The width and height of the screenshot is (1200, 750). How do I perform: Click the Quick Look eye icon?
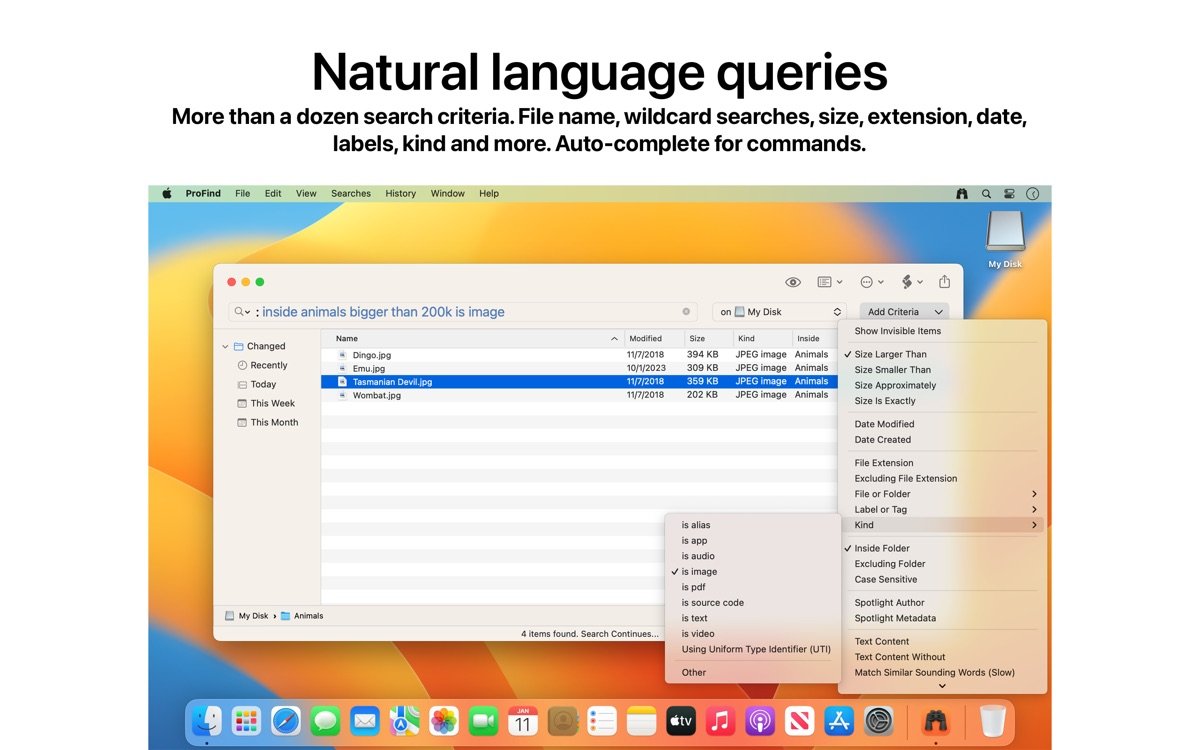coord(793,282)
